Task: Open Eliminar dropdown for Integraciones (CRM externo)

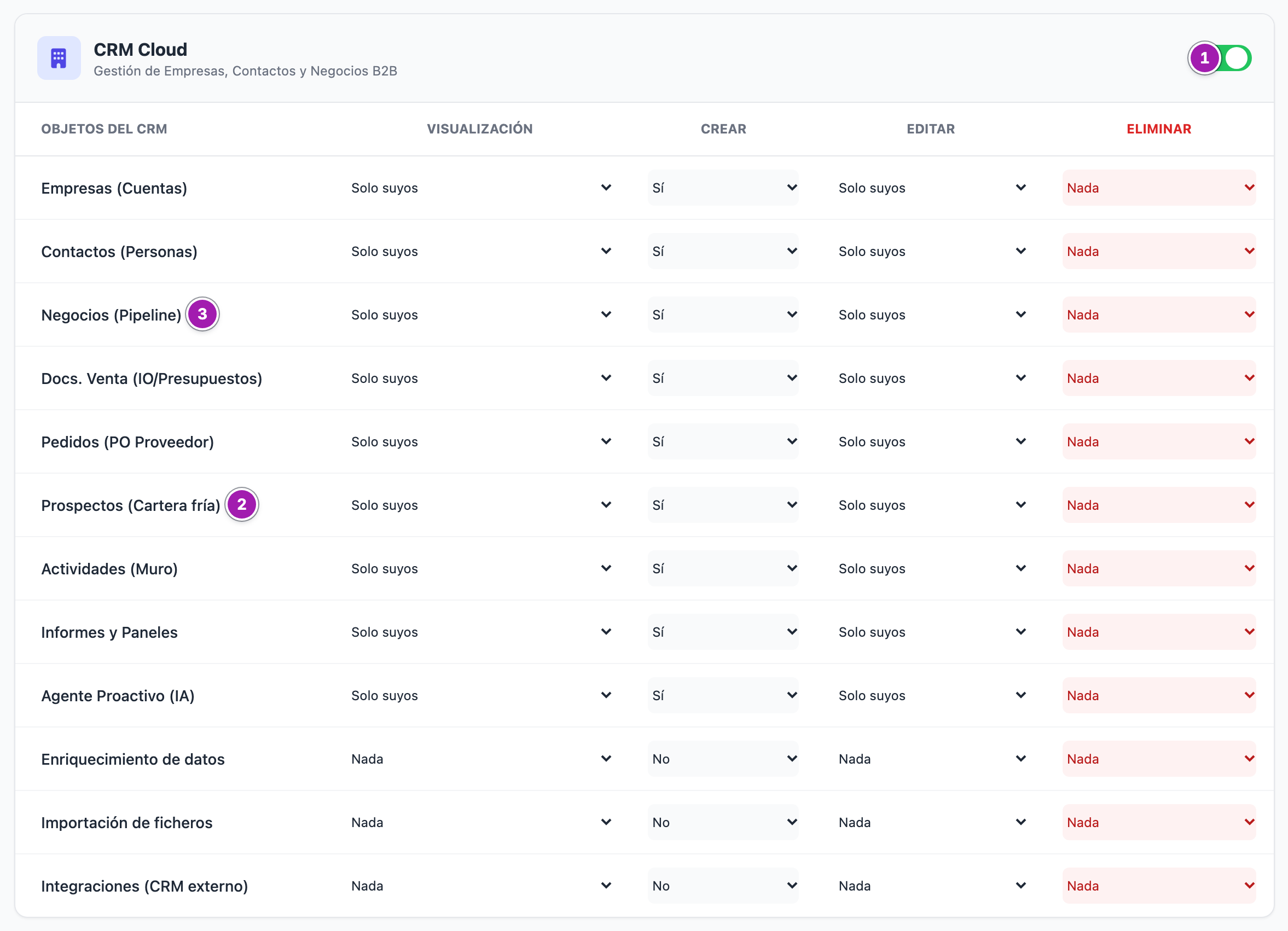Action: click(x=1159, y=886)
